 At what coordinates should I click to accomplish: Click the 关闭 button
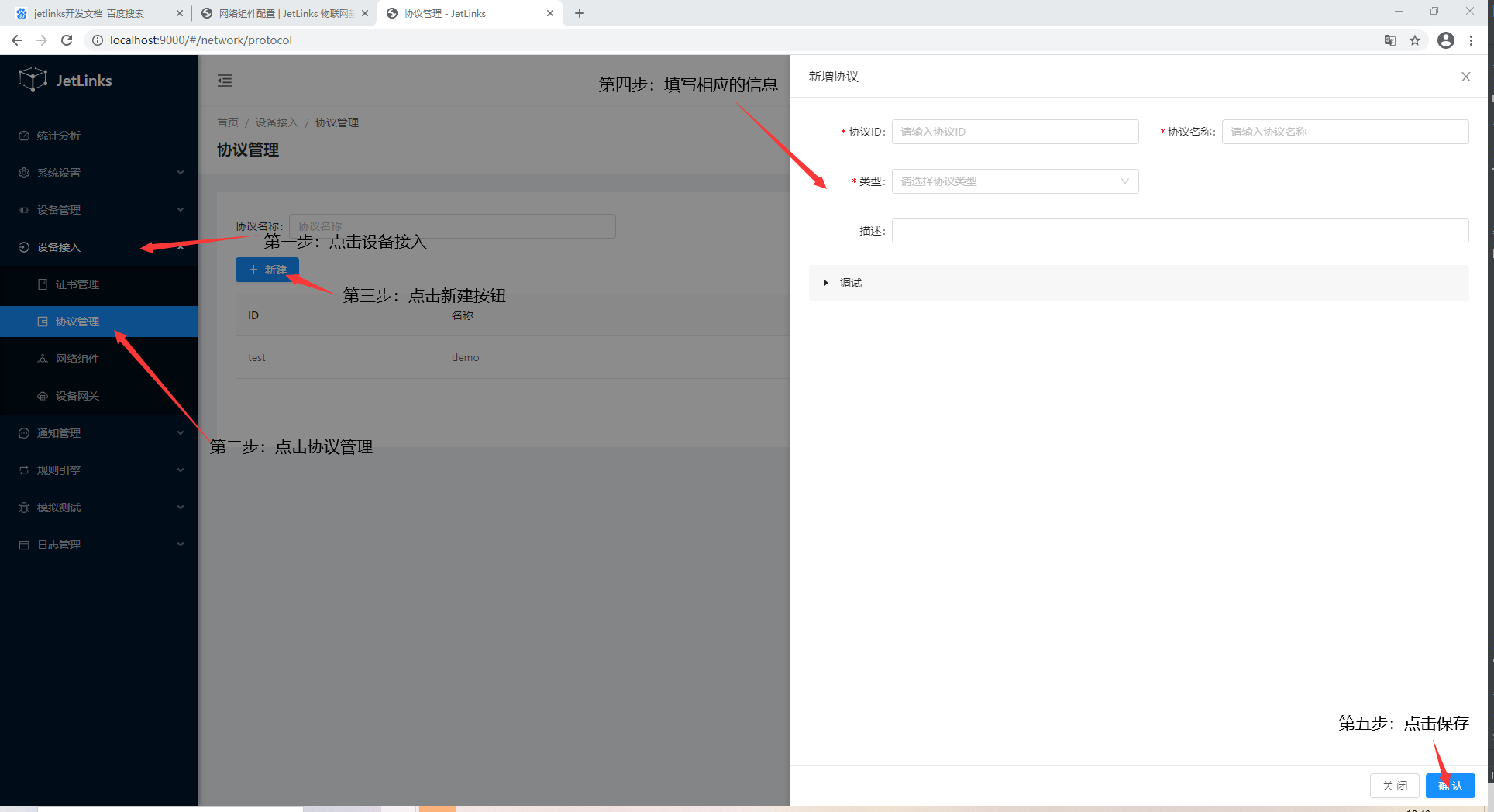click(1394, 786)
